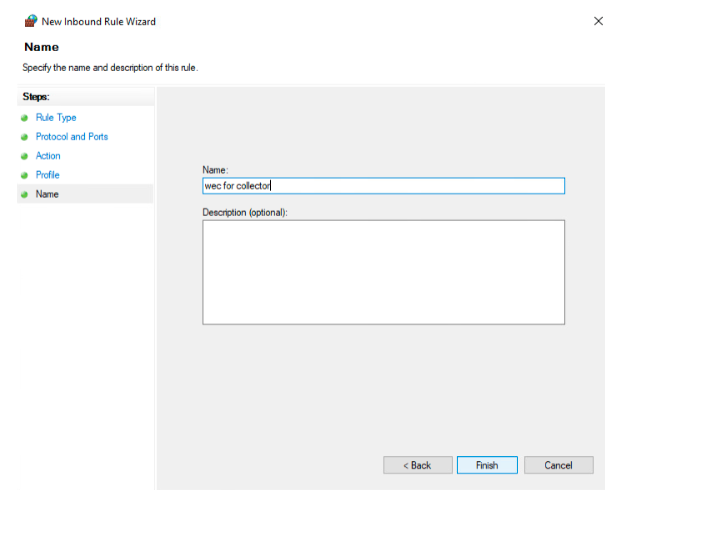Close the New Inbound Rule Wizard
708x543 pixels.
pyautogui.click(x=598, y=21)
